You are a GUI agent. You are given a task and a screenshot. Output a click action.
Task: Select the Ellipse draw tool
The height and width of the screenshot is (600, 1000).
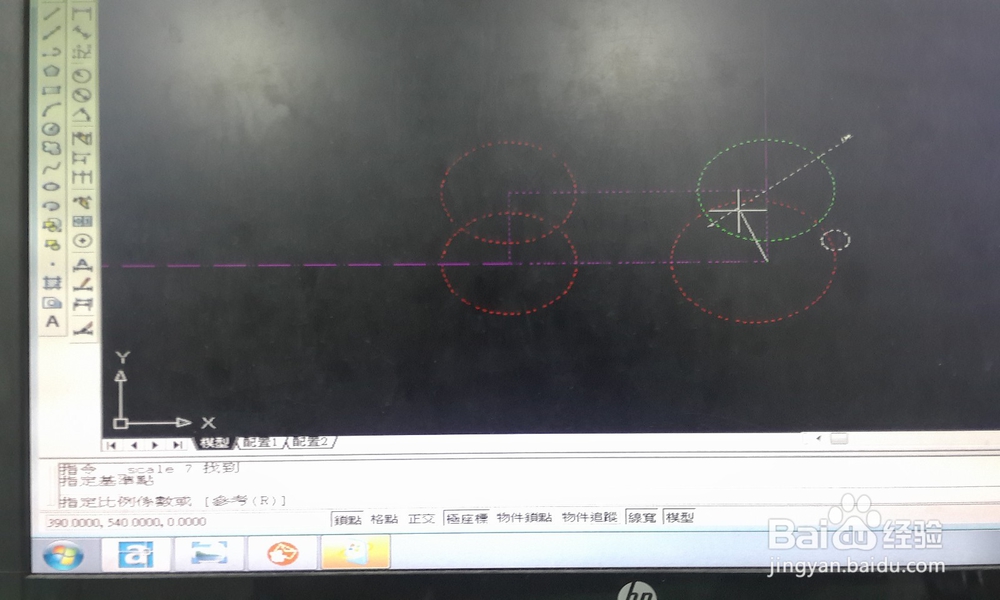point(52,187)
